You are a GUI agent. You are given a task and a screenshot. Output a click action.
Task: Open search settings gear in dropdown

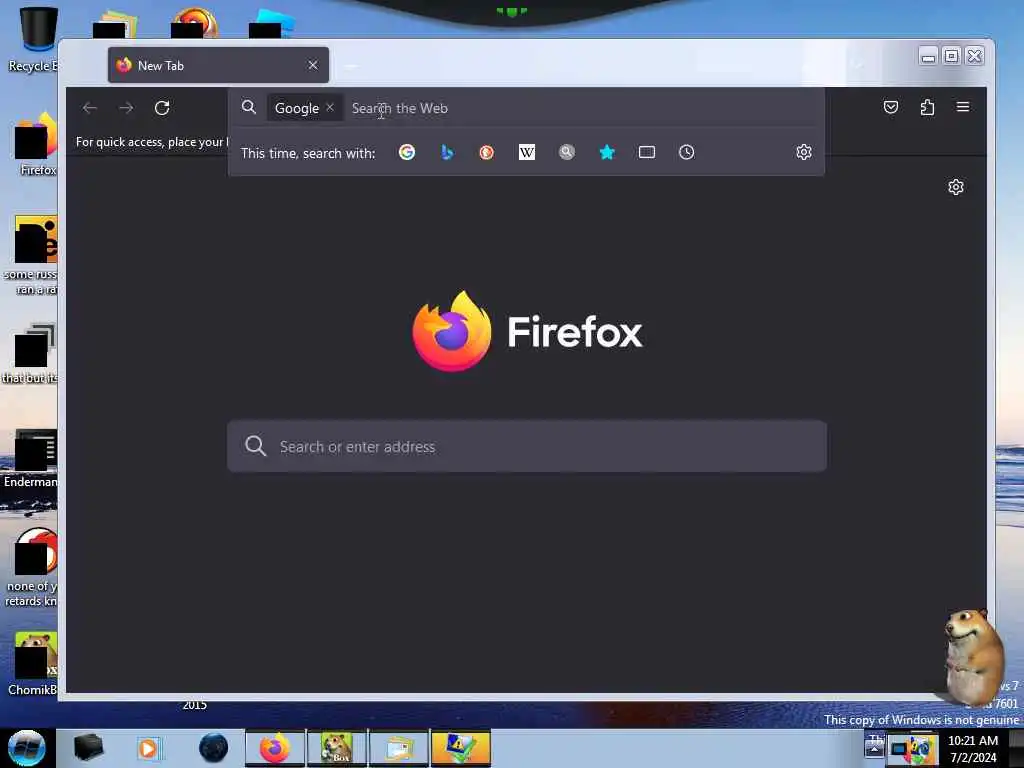click(804, 152)
